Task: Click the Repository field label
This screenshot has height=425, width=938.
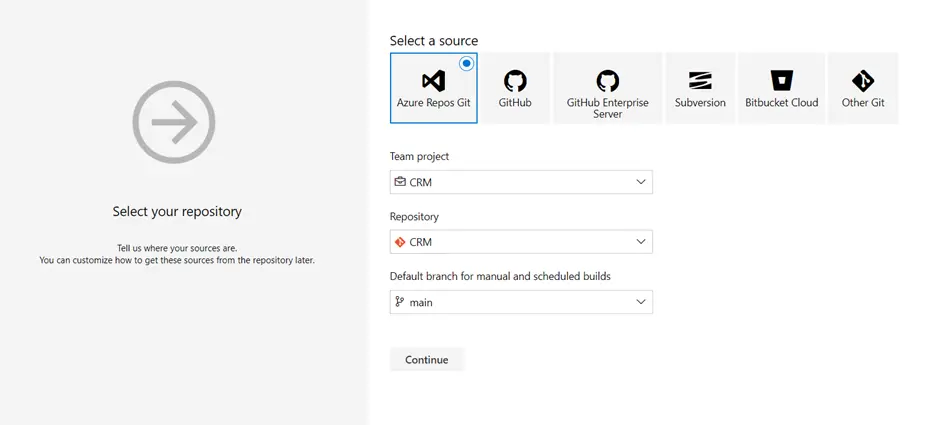Action: click(414, 217)
